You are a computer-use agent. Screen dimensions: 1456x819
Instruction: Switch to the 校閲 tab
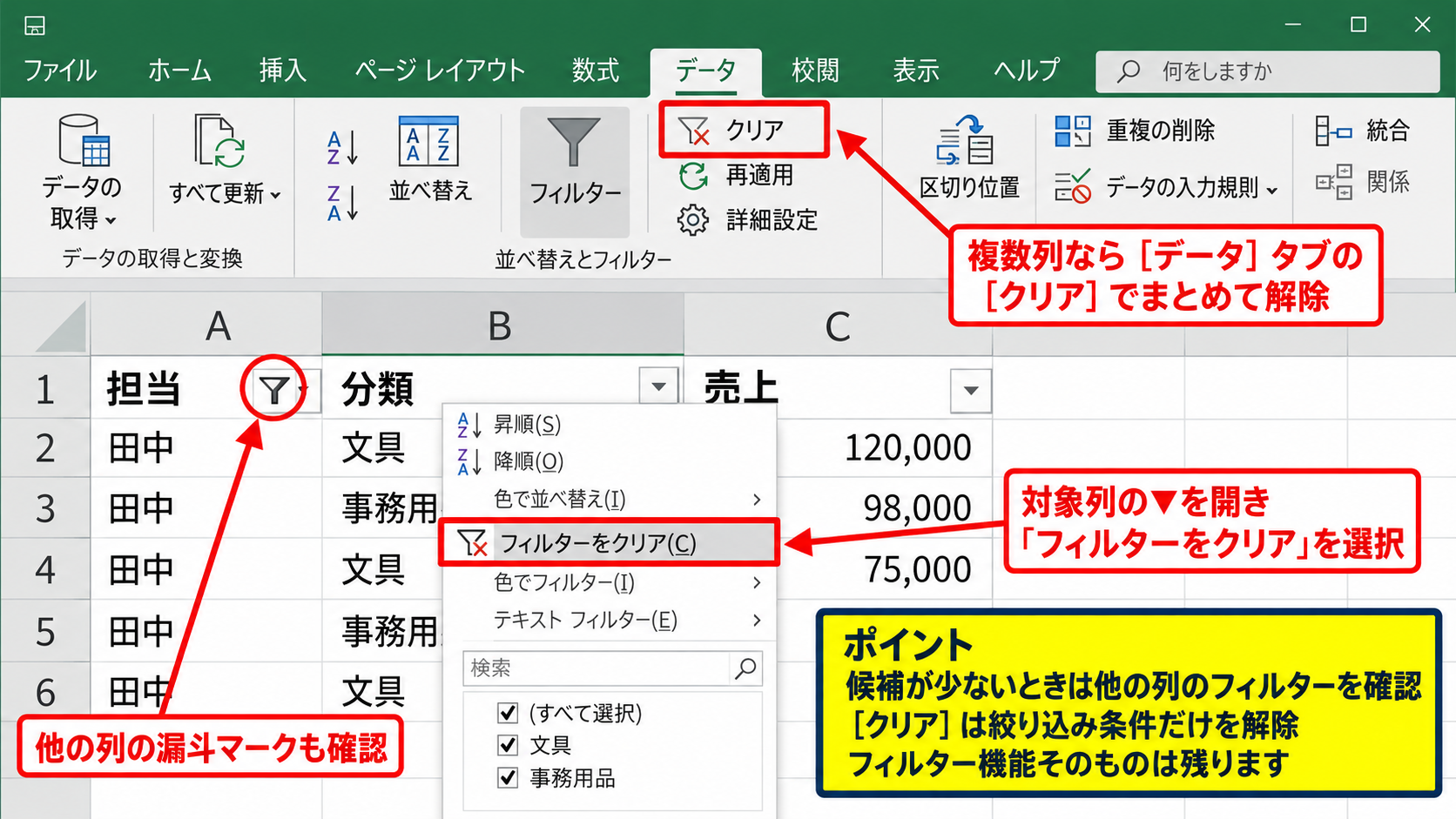coord(815,70)
